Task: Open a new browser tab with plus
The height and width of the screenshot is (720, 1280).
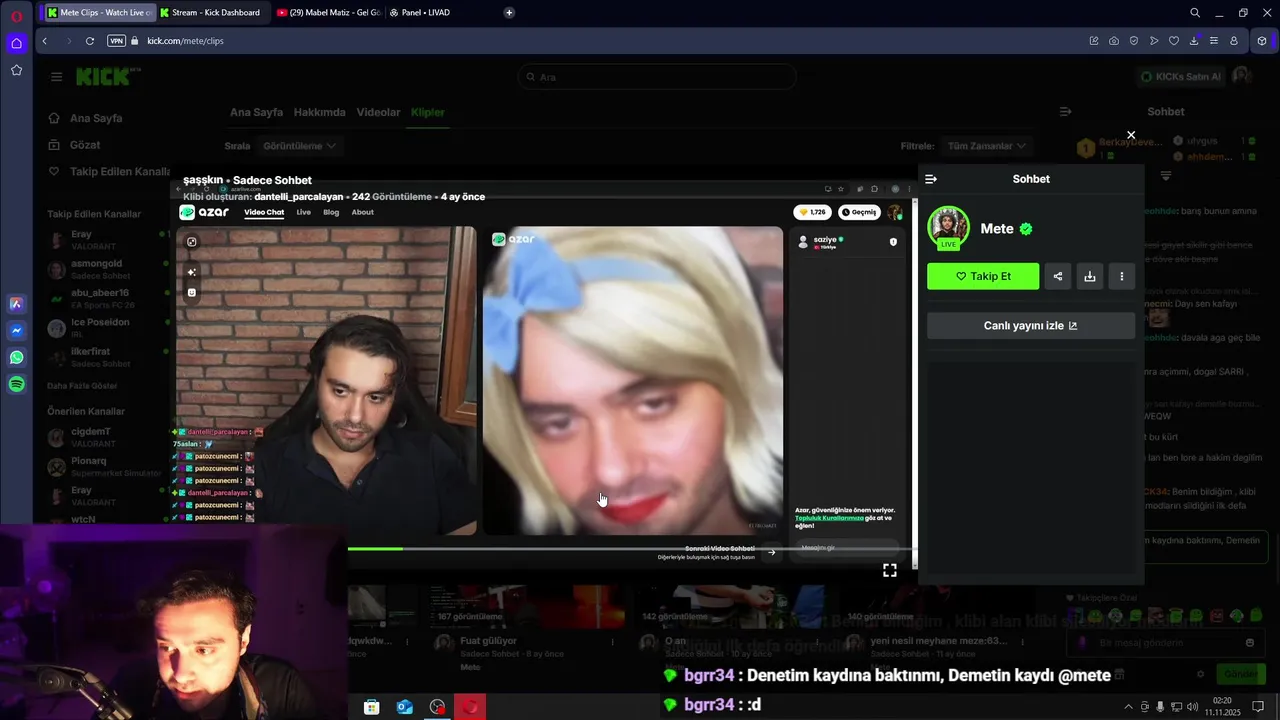Action: pos(509,12)
